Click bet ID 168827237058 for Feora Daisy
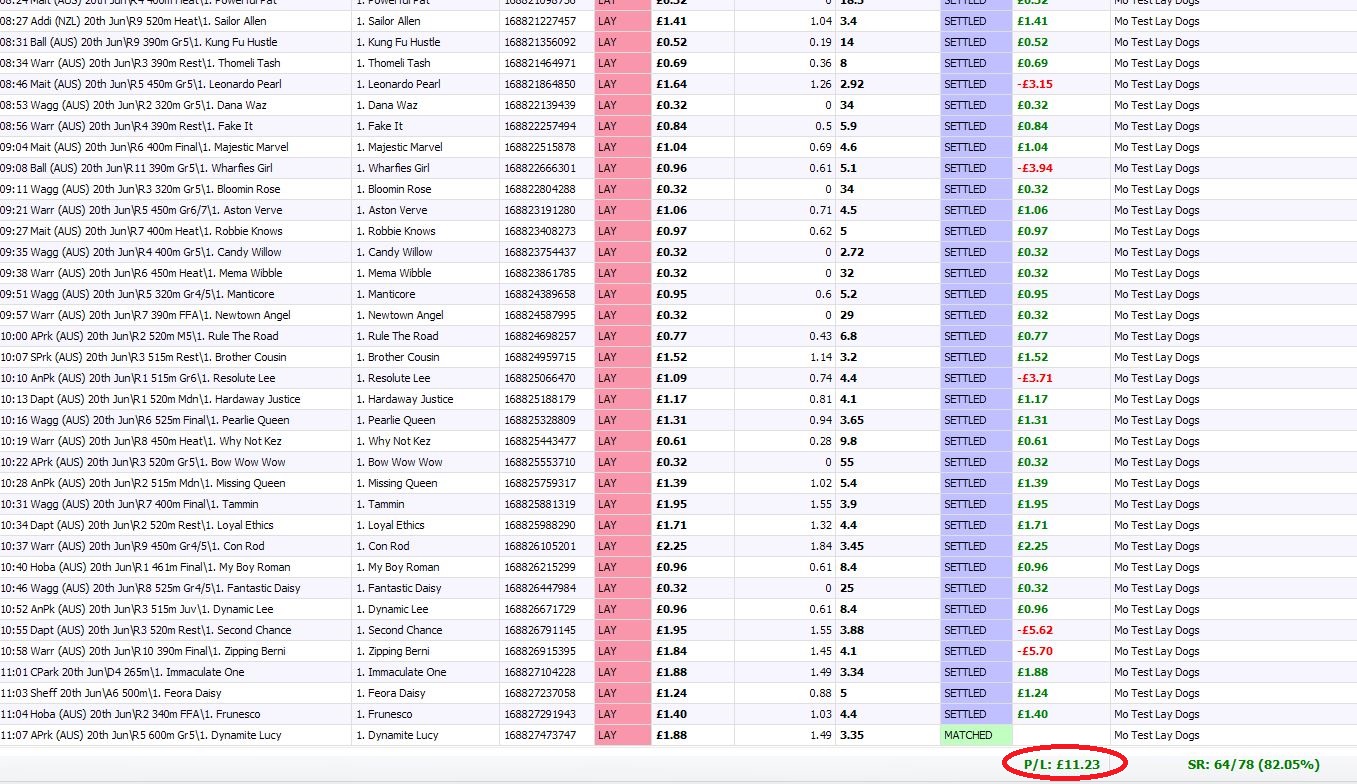The width and height of the screenshot is (1357, 784). 540,693
